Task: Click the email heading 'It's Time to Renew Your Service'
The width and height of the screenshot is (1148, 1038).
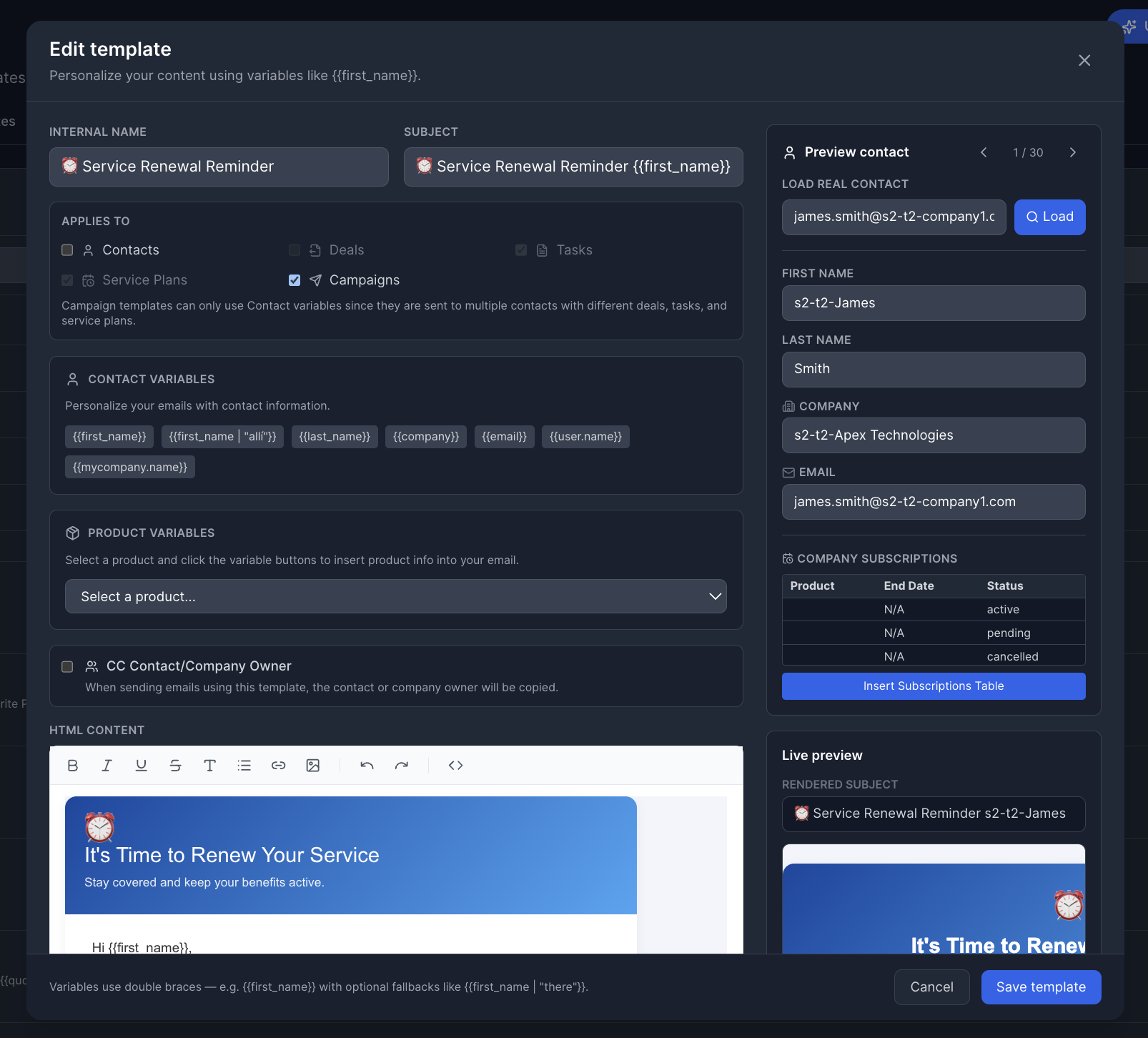Action: tap(232, 856)
